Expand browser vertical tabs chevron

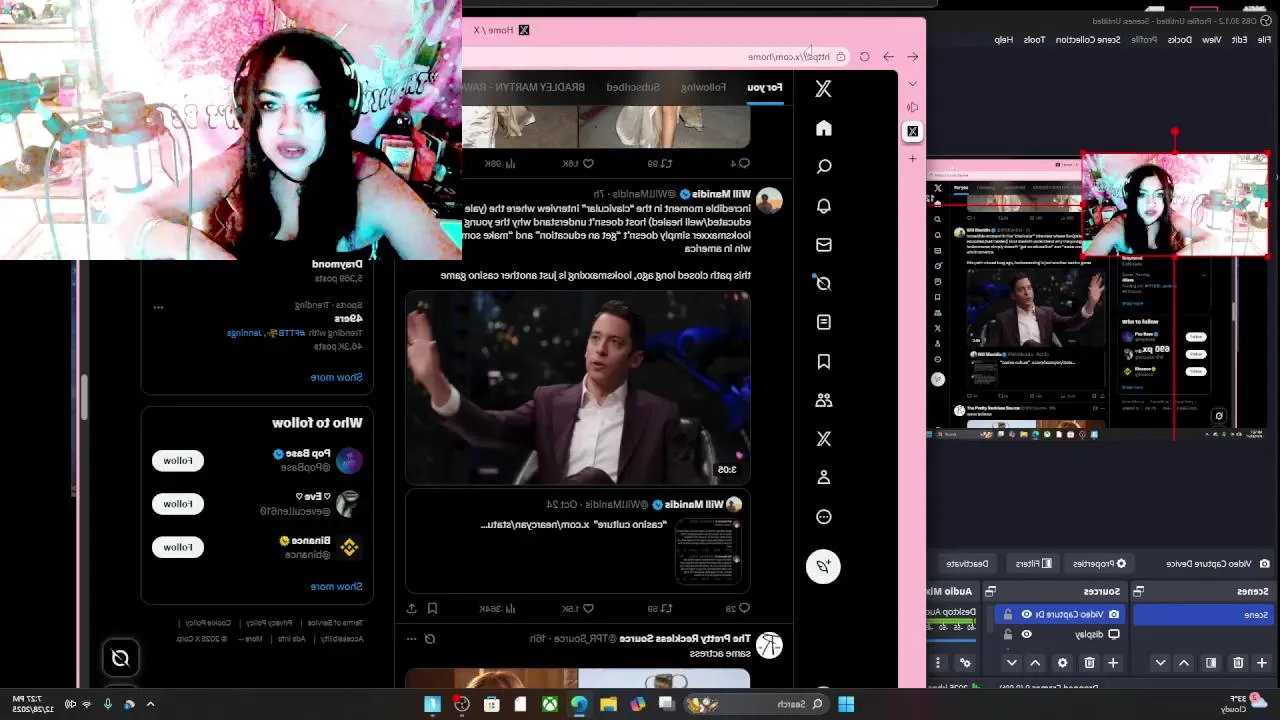(912, 85)
